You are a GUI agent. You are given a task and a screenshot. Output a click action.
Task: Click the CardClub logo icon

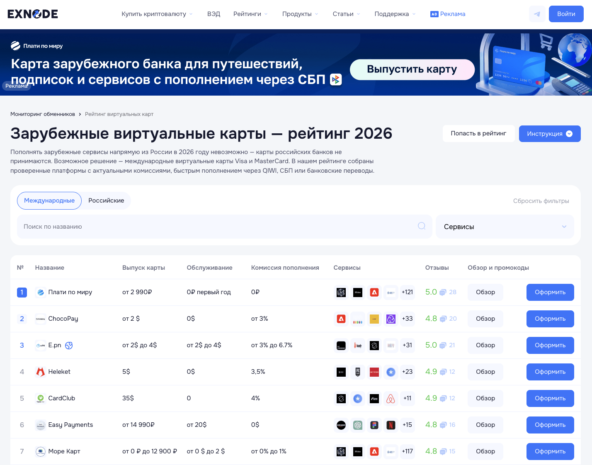[40, 398]
